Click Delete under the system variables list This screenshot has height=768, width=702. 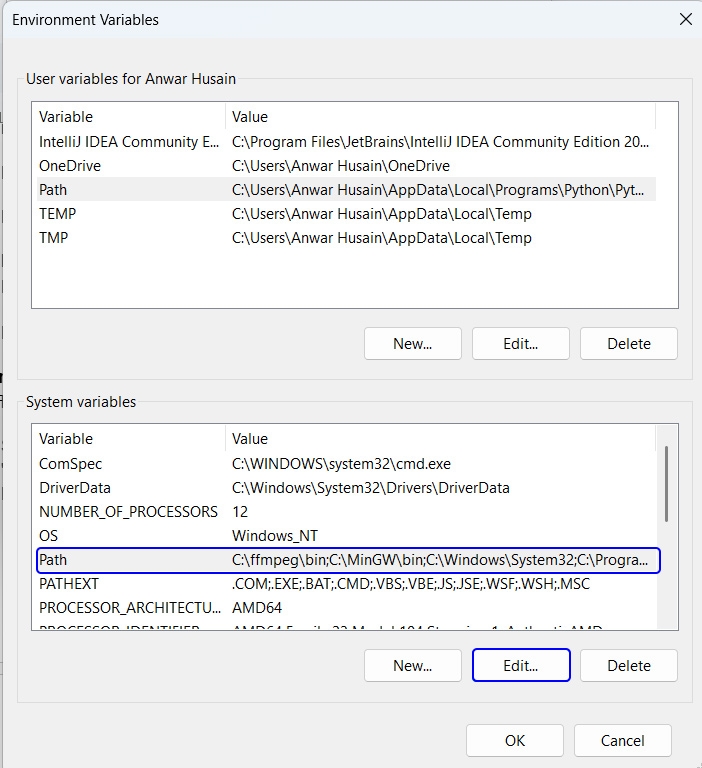[628, 665]
